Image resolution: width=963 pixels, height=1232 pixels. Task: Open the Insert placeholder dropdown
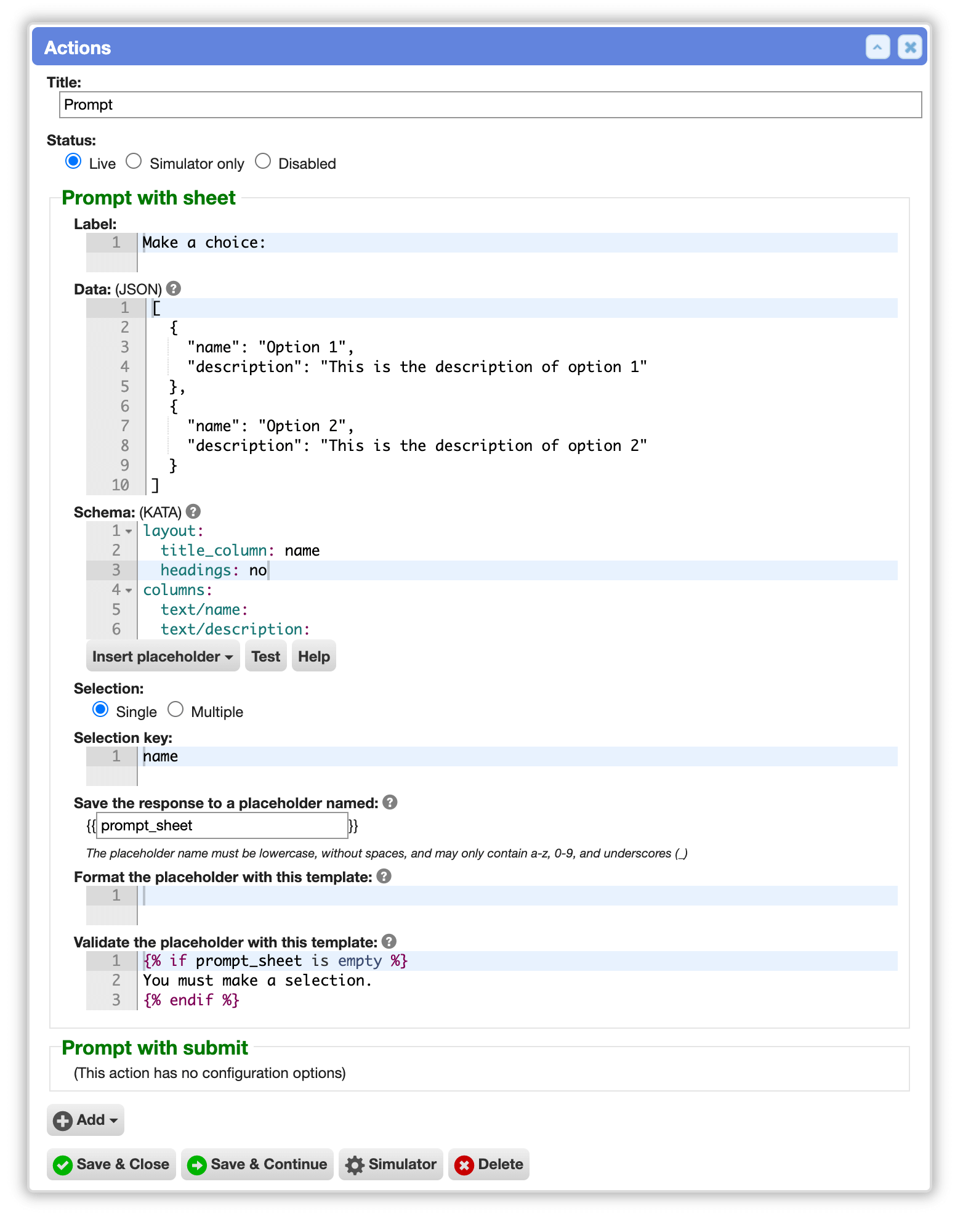[163, 657]
